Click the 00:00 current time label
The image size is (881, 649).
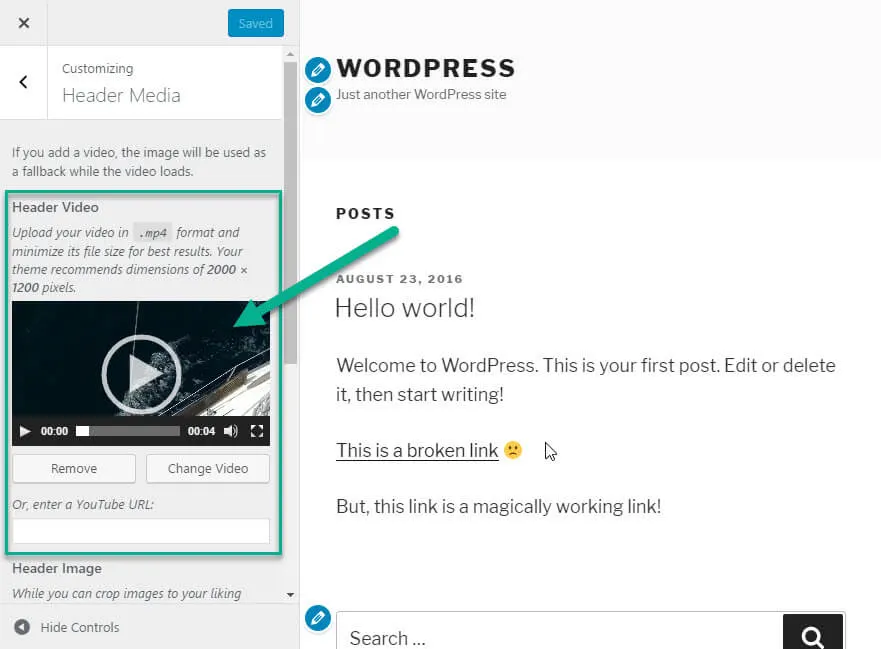[54, 431]
